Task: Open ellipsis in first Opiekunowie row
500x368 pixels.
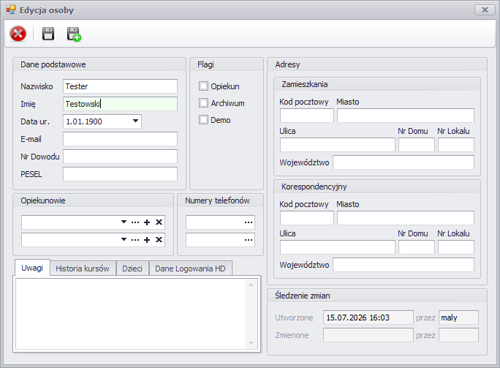Action: tap(135, 222)
